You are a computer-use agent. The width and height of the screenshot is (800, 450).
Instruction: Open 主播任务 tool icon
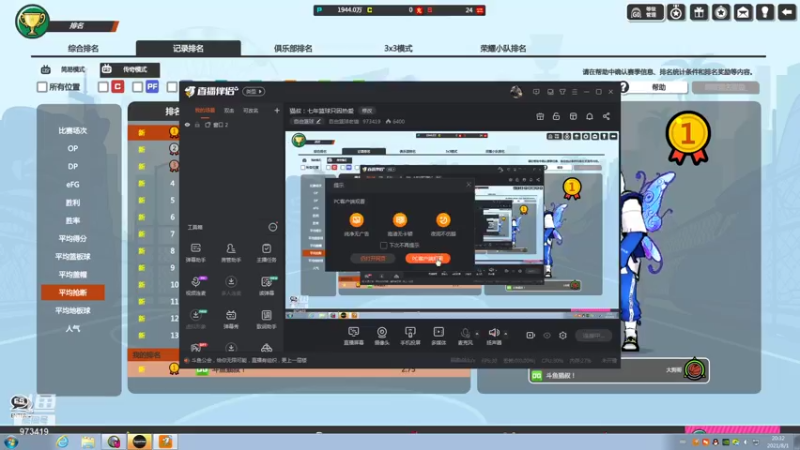click(x=266, y=253)
